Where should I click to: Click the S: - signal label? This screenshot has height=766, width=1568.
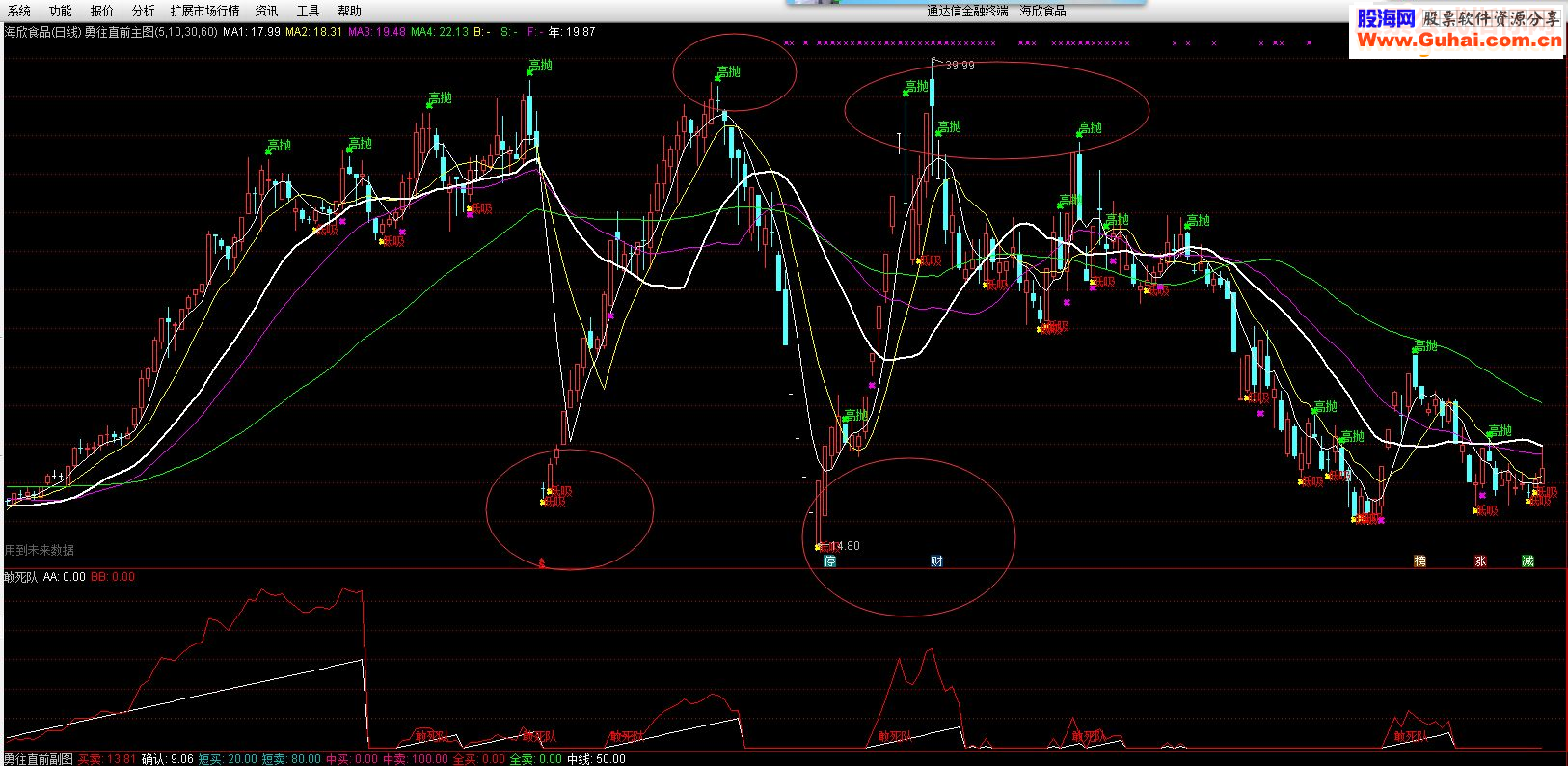click(x=509, y=32)
